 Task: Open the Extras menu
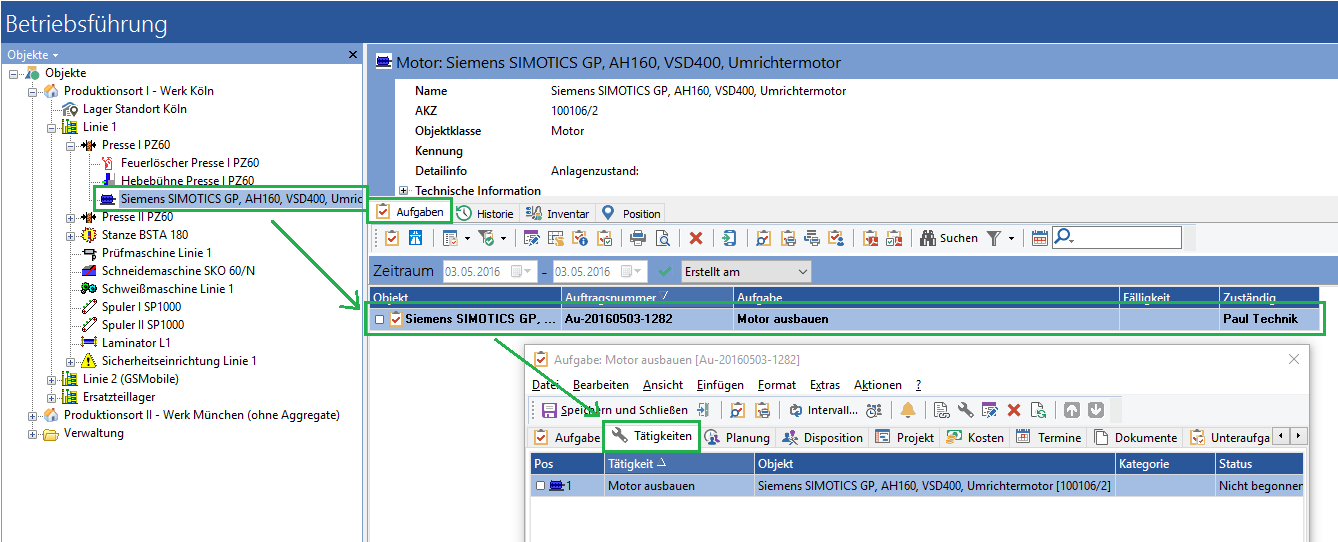[x=825, y=385]
